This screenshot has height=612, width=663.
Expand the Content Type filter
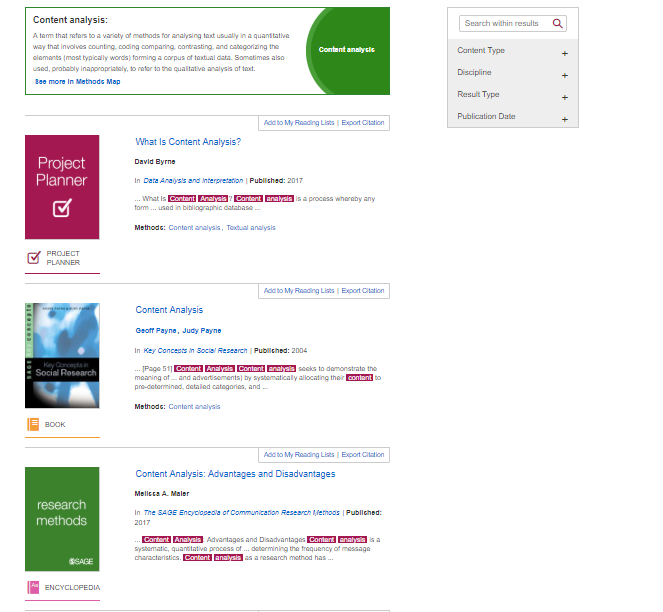click(x=564, y=51)
